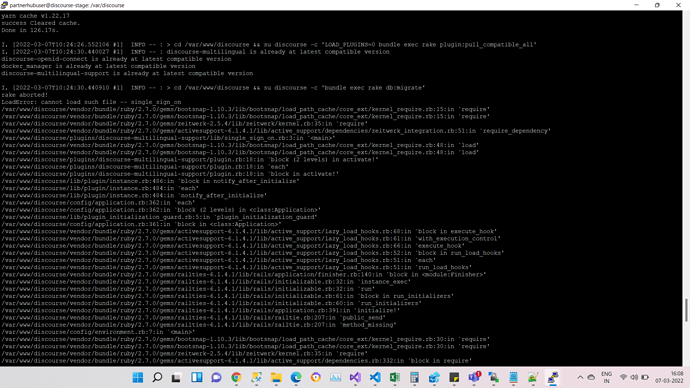Launch Microsoft Edge from the taskbar
The image size is (690, 388).
pos(296,377)
